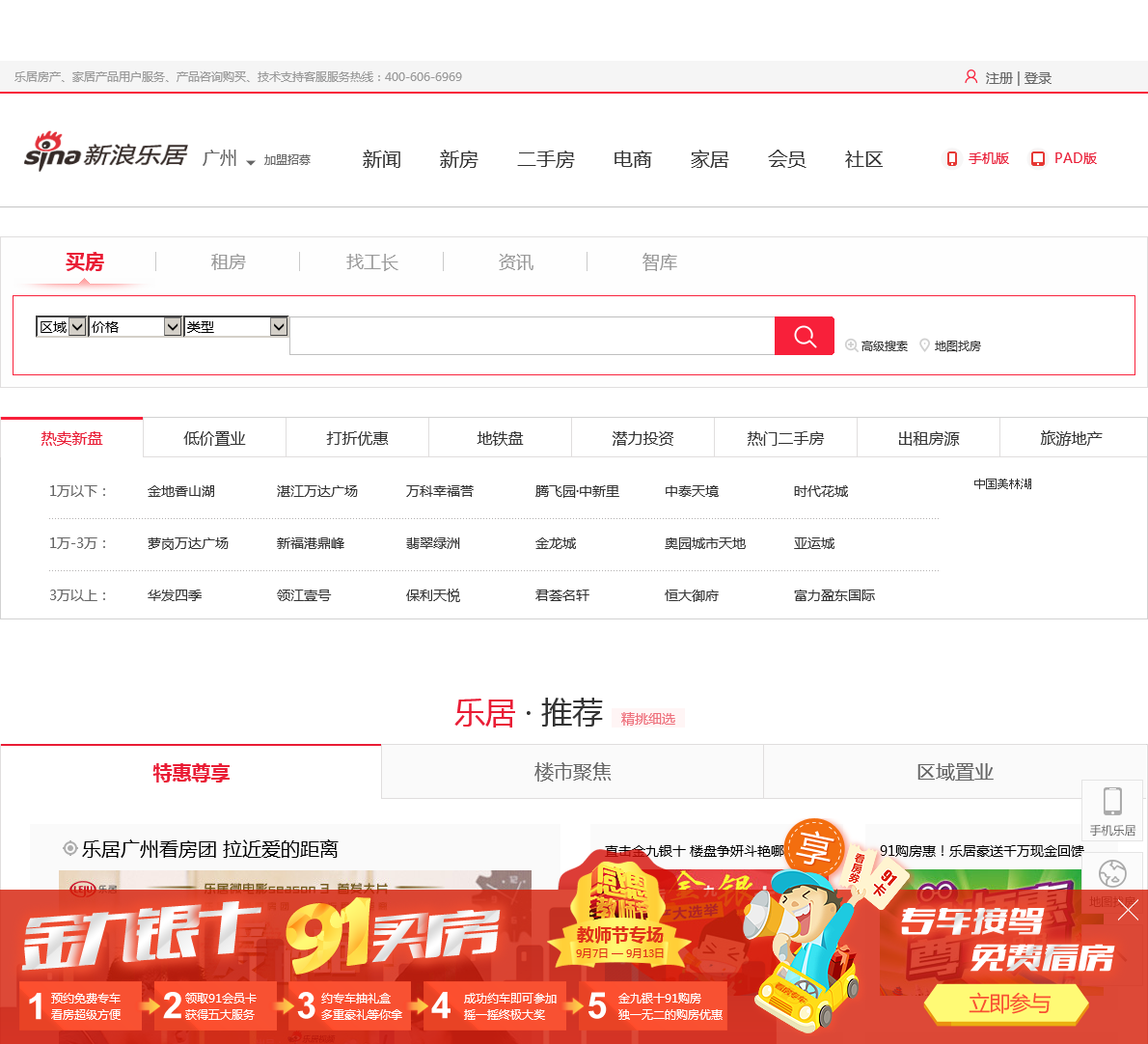Open 电商 in the main navigation
The image size is (1148, 1044).
pyautogui.click(x=632, y=159)
